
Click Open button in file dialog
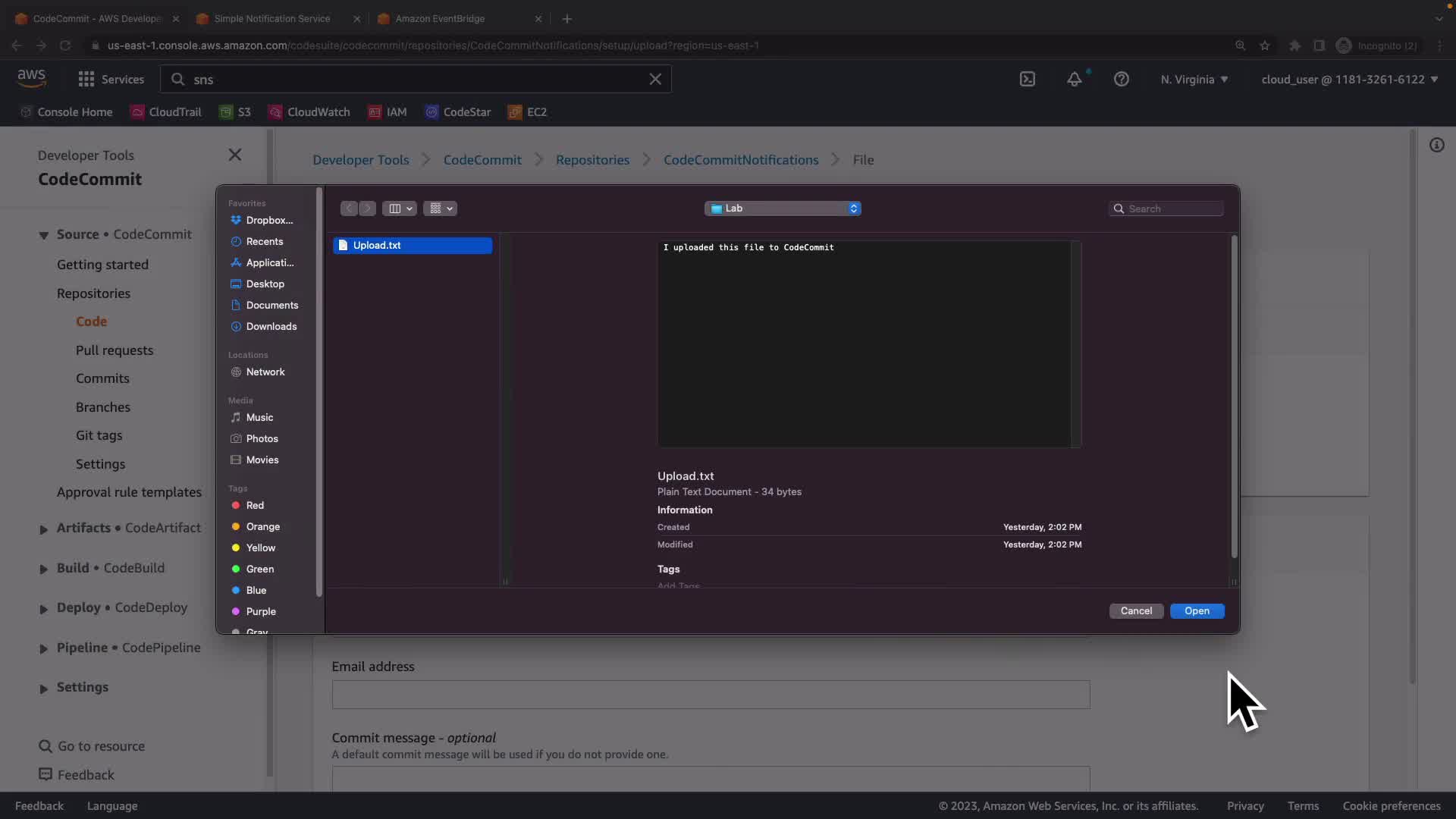[x=1197, y=610]
